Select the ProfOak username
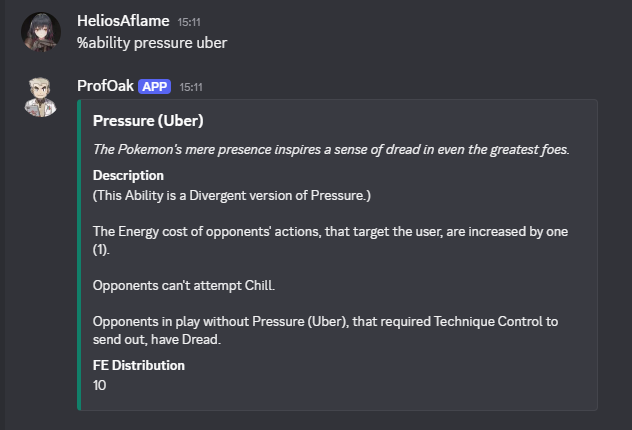Screen dimensions: 632x430 (105, 87)
